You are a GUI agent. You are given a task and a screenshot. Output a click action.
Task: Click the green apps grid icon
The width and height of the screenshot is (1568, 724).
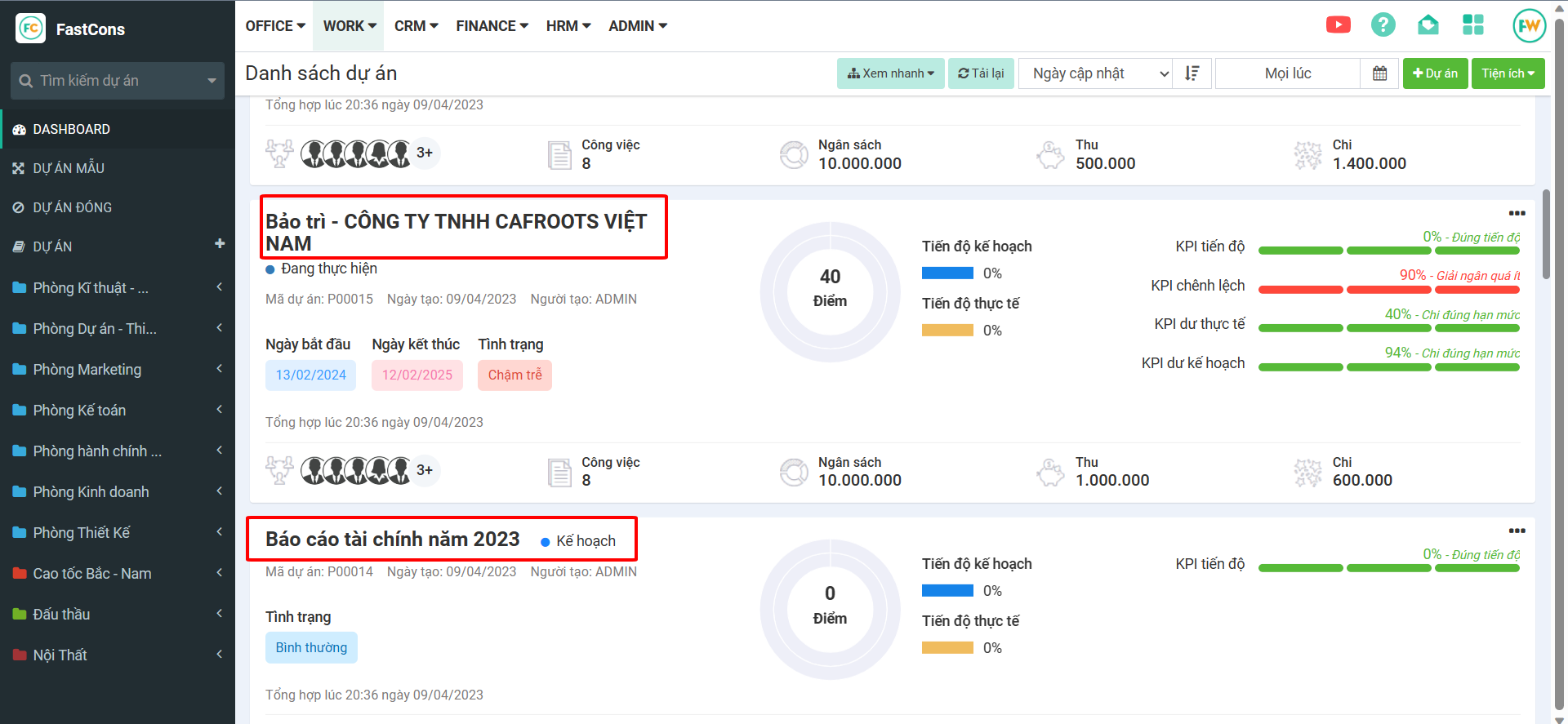1472,25
